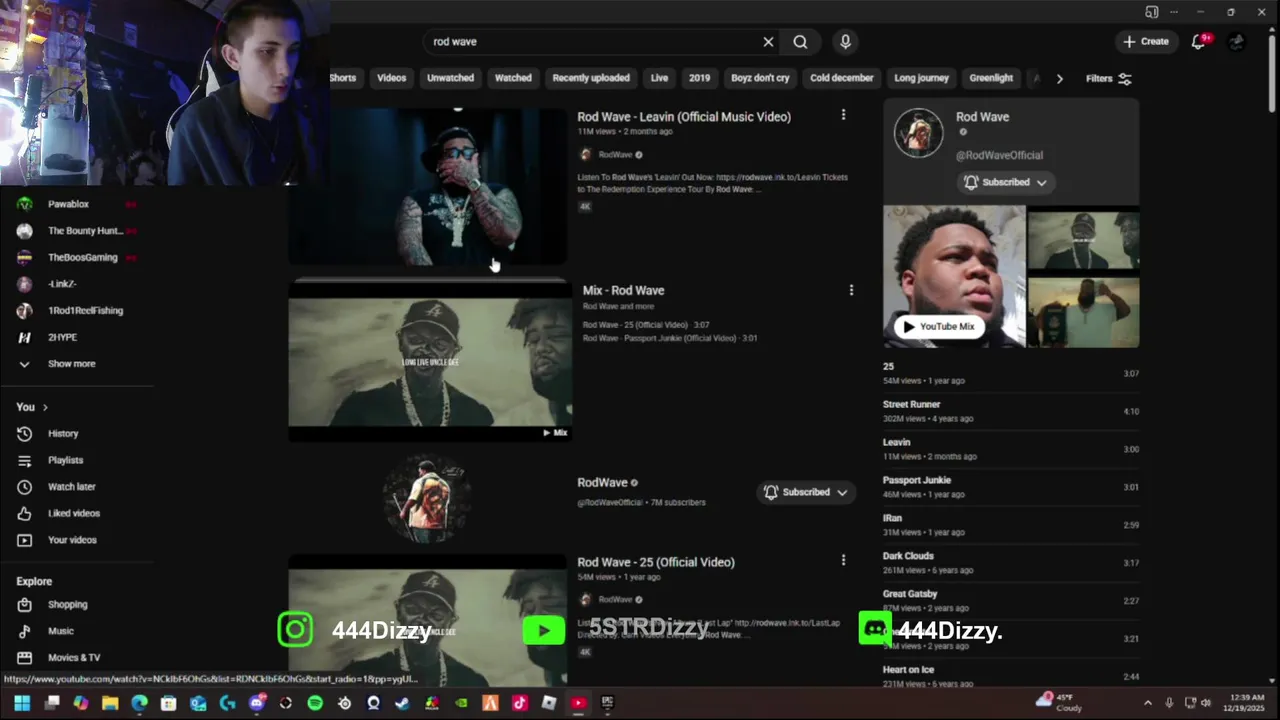The width and height of the screenshot is (1280, 720).
Task: Clear the search box with the X
Action: [768, 42]
